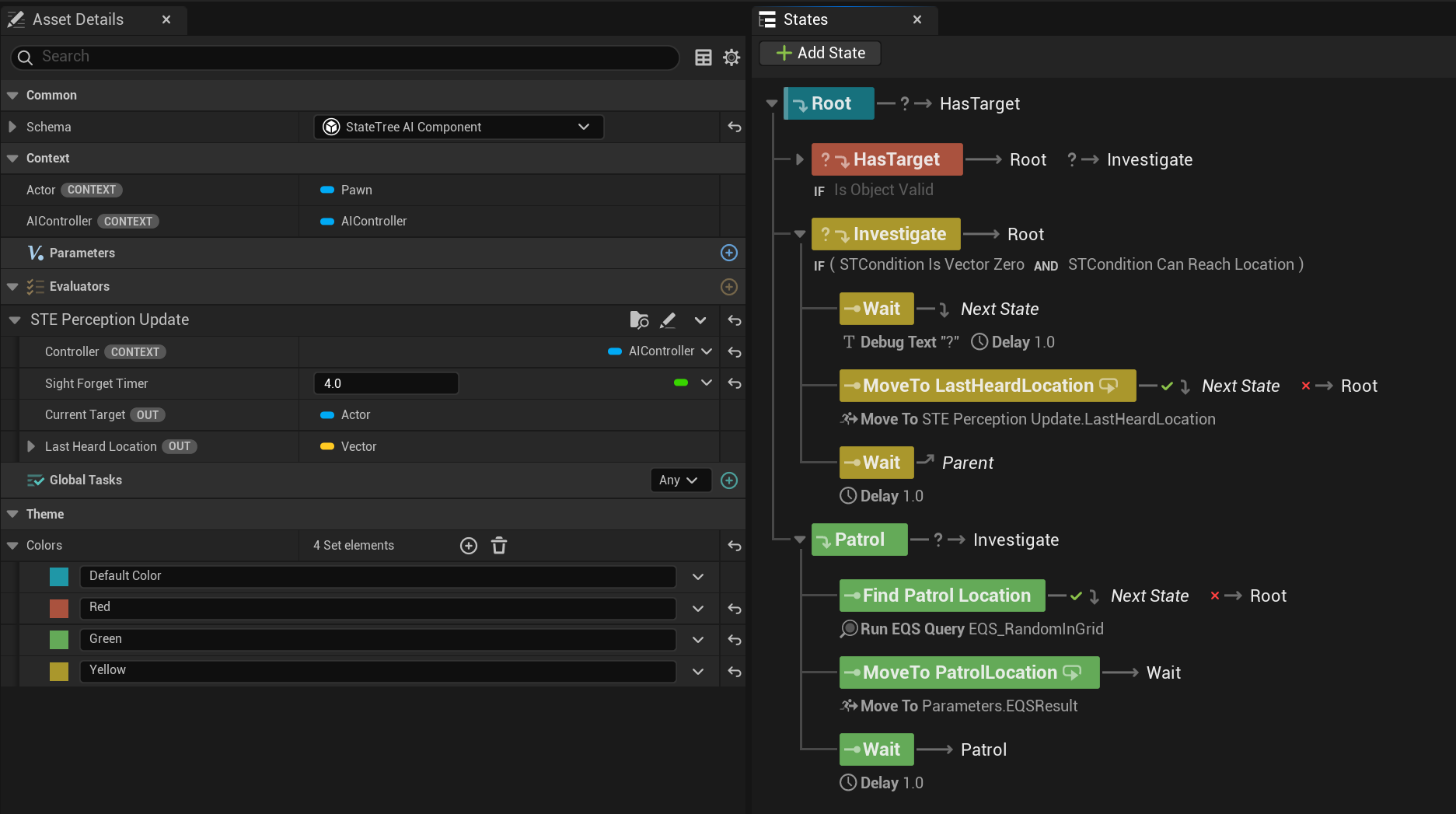Add a global task with the plus icon
1456x814 pixels.
pyautogui.click(x=729, y=480)
